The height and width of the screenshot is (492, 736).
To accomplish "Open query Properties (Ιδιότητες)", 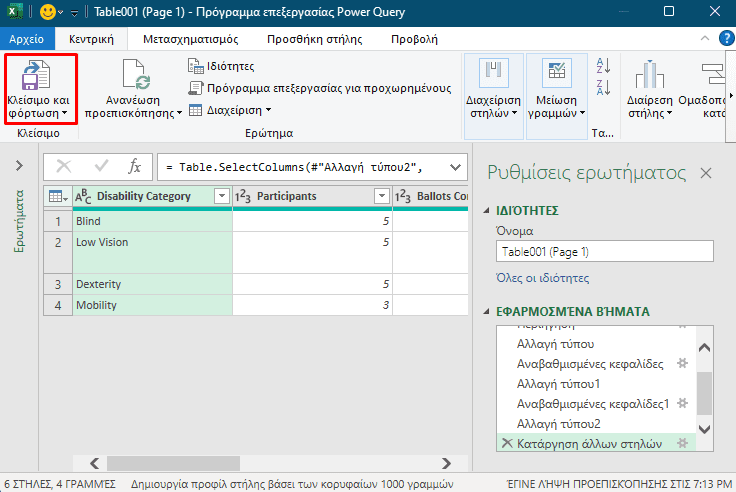I will (x=221, y=66).
